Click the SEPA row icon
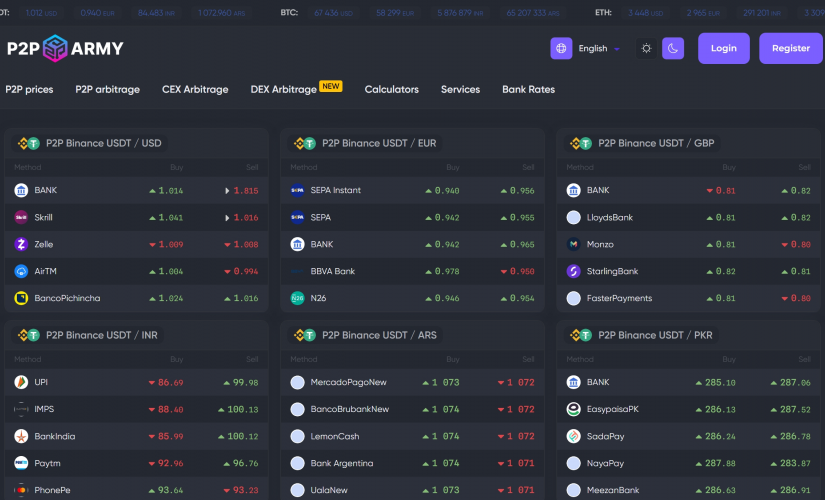This screenshot has height=500, width=825. [297, 217]
